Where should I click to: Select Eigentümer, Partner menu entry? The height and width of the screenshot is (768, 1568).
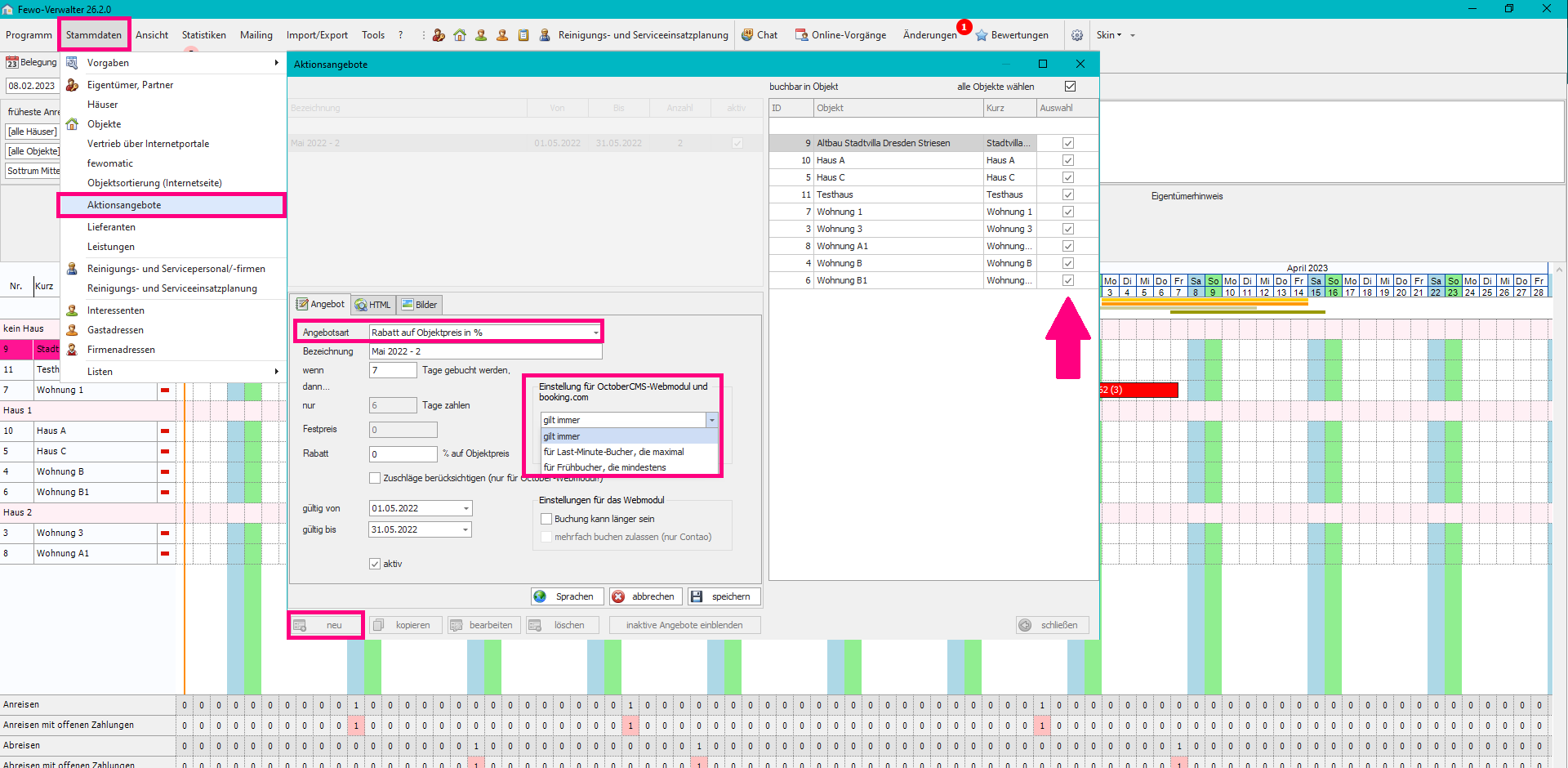coord(173,85)
